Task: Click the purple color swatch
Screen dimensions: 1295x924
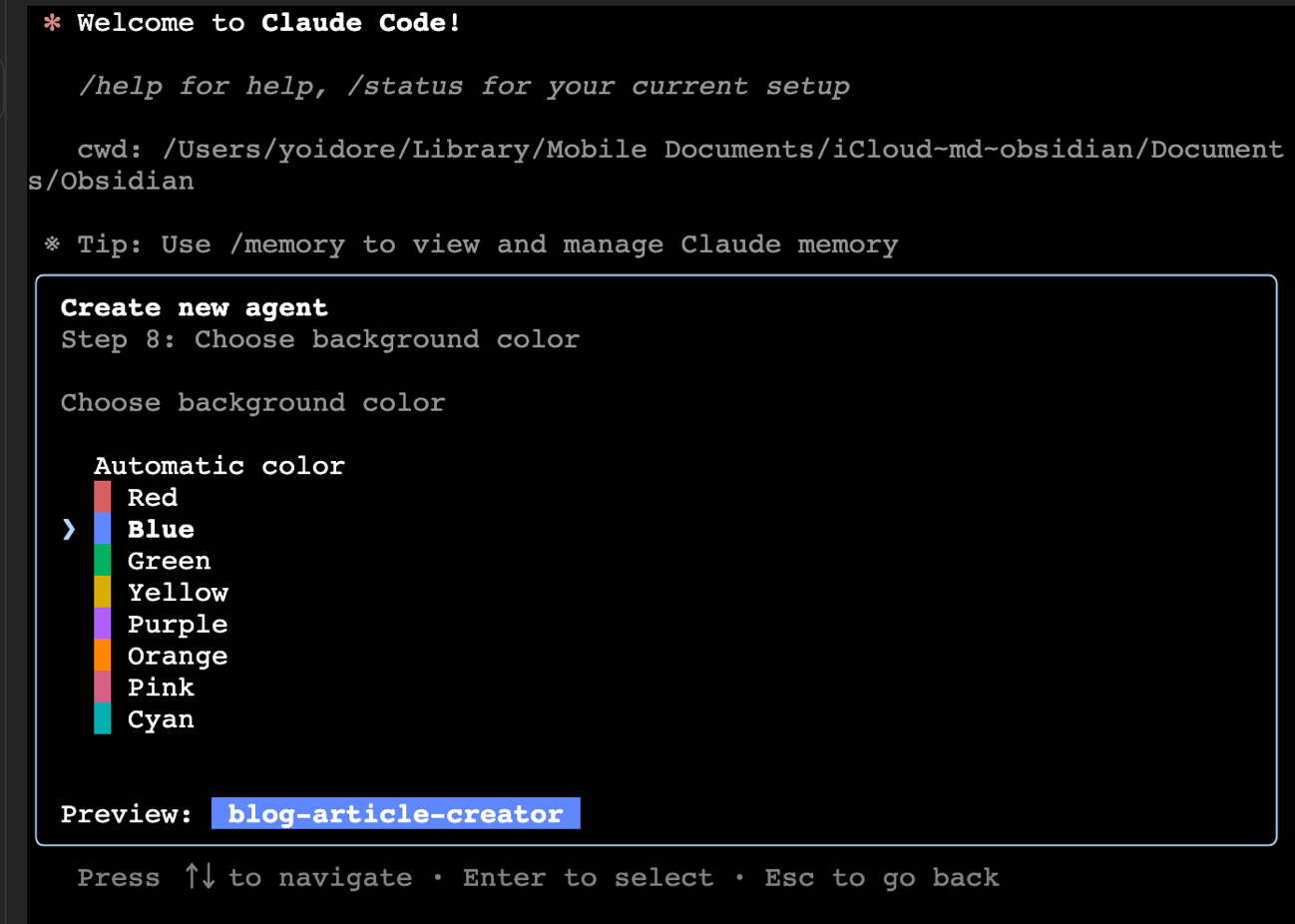Action: tap(103, 624)
